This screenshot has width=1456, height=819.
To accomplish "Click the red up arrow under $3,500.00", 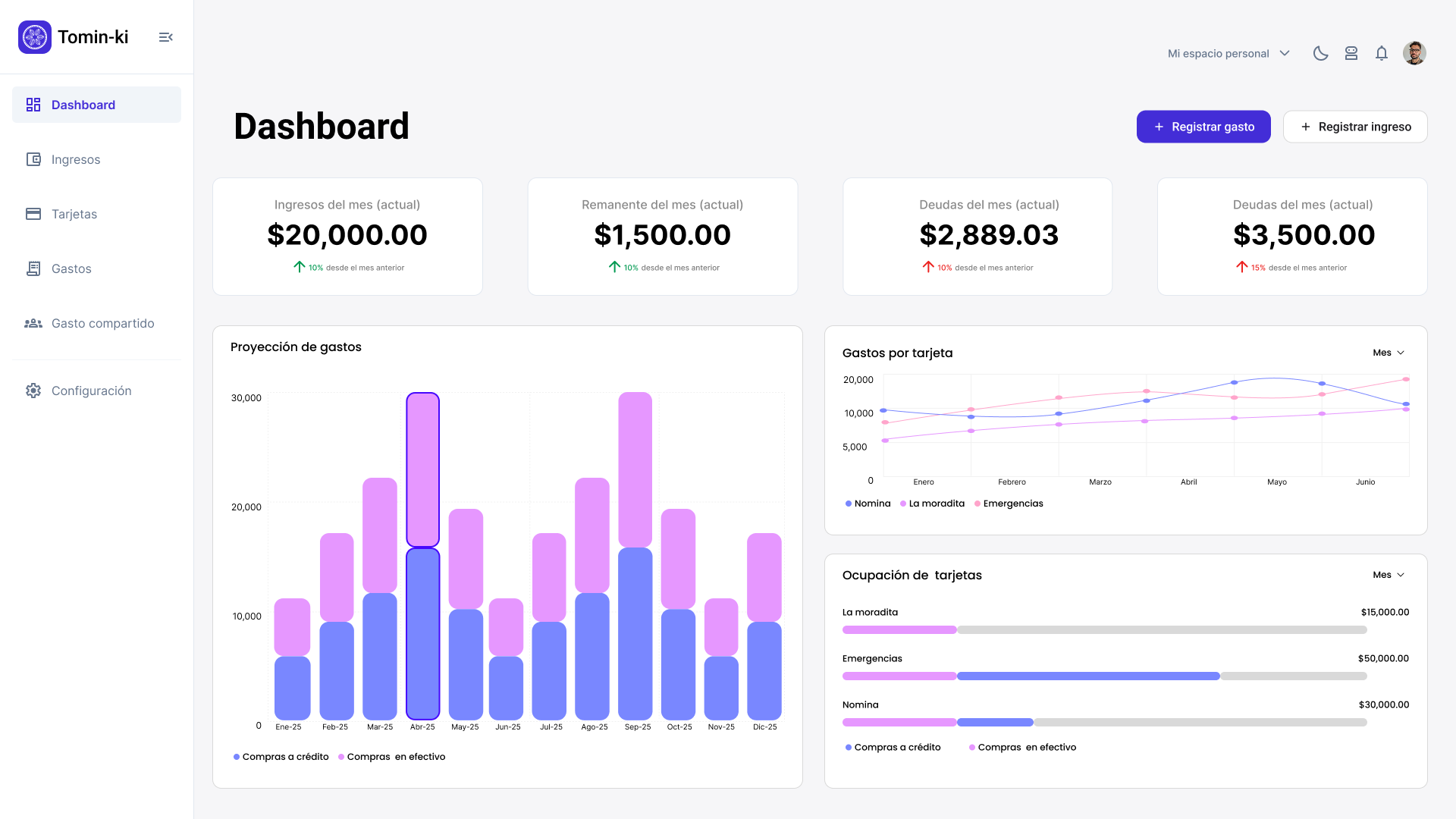I will [1242, 267].
